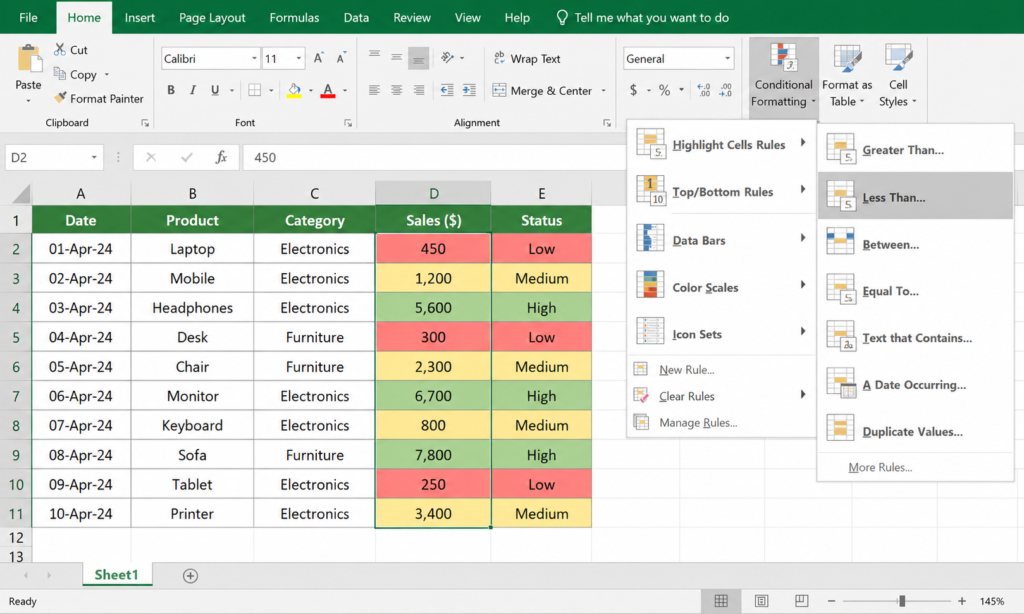The width and height of the screenshot is (1024, 614).
Task: Open the Insert tab
Action: [x=140, y=18]
